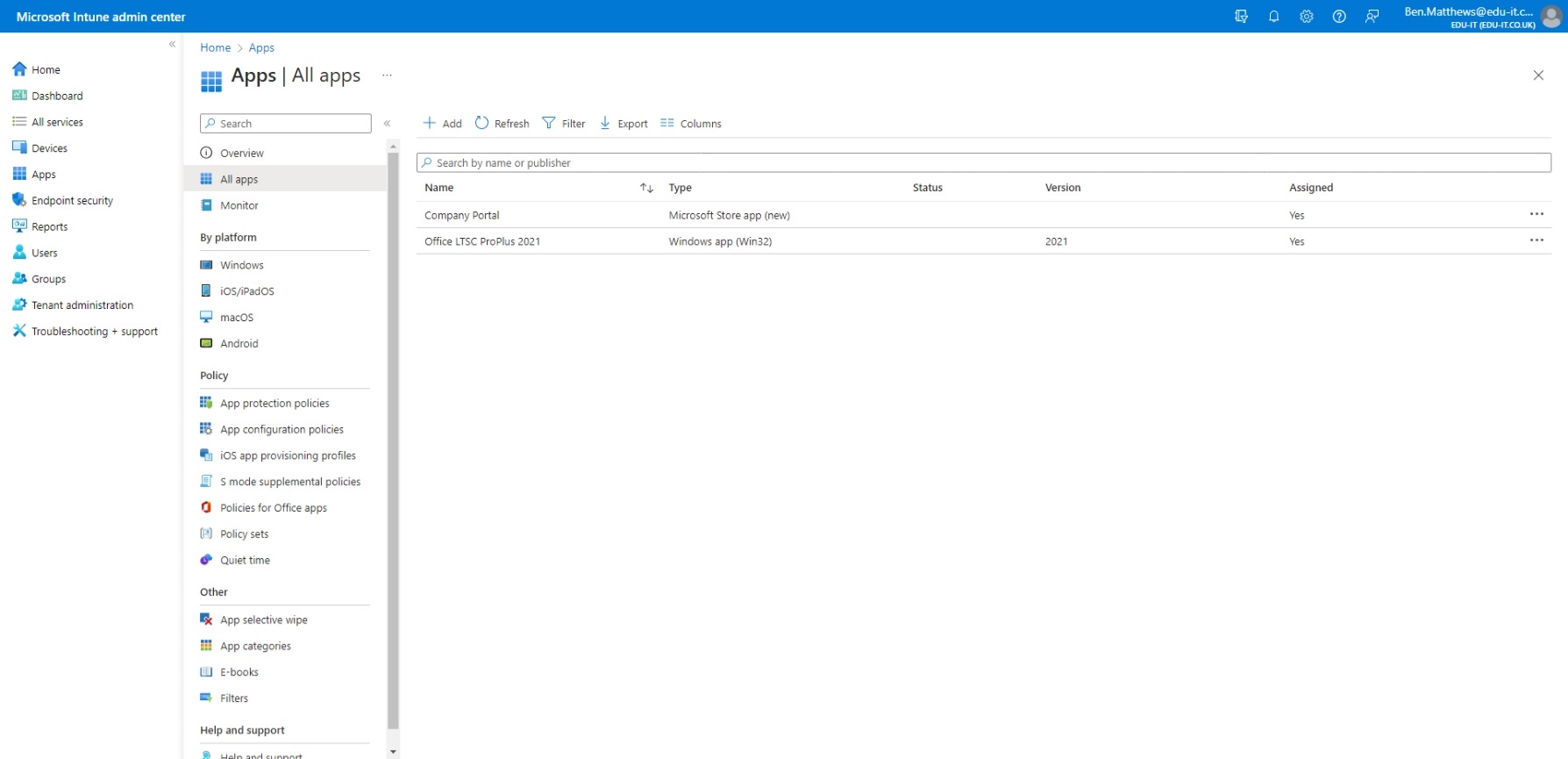Open the settings gear in header
The image size is (1568, 759).
[1307, 17]
